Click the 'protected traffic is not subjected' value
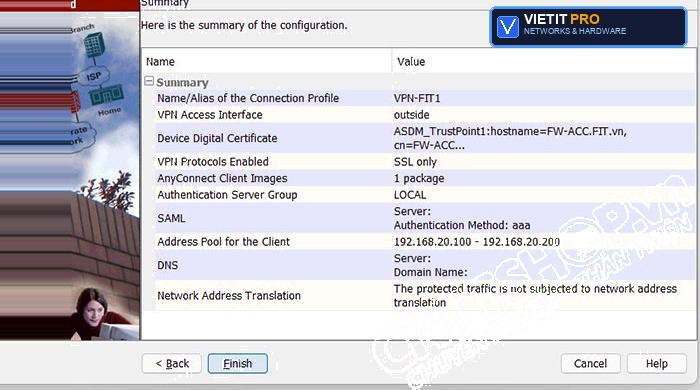This screenshot has width=700, height=390. [535, 295]
